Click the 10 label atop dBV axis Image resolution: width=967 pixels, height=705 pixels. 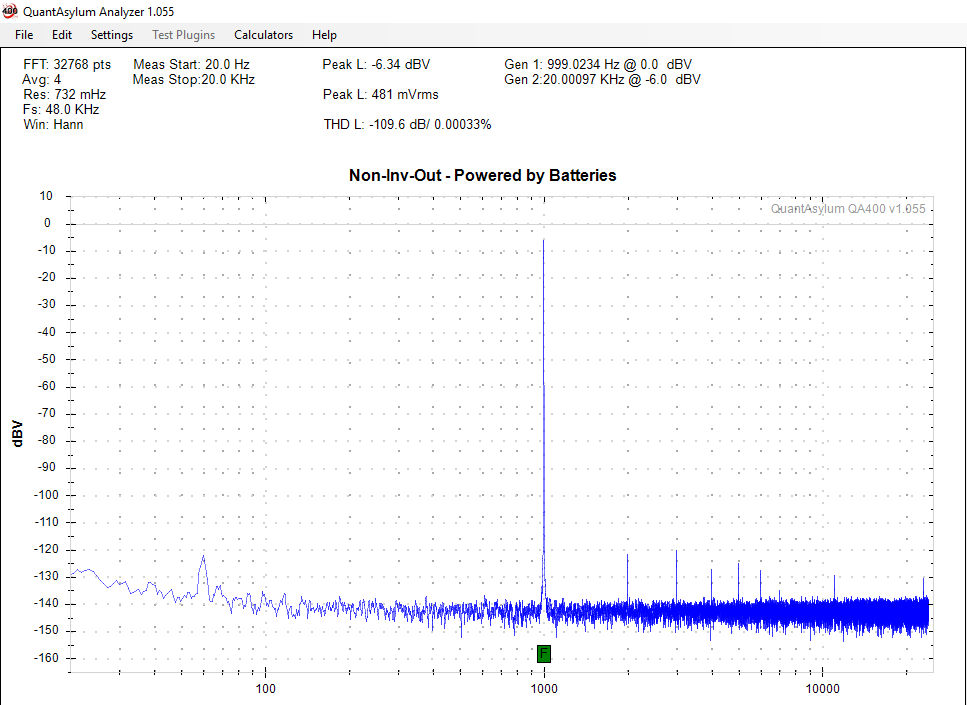point(46,196)
